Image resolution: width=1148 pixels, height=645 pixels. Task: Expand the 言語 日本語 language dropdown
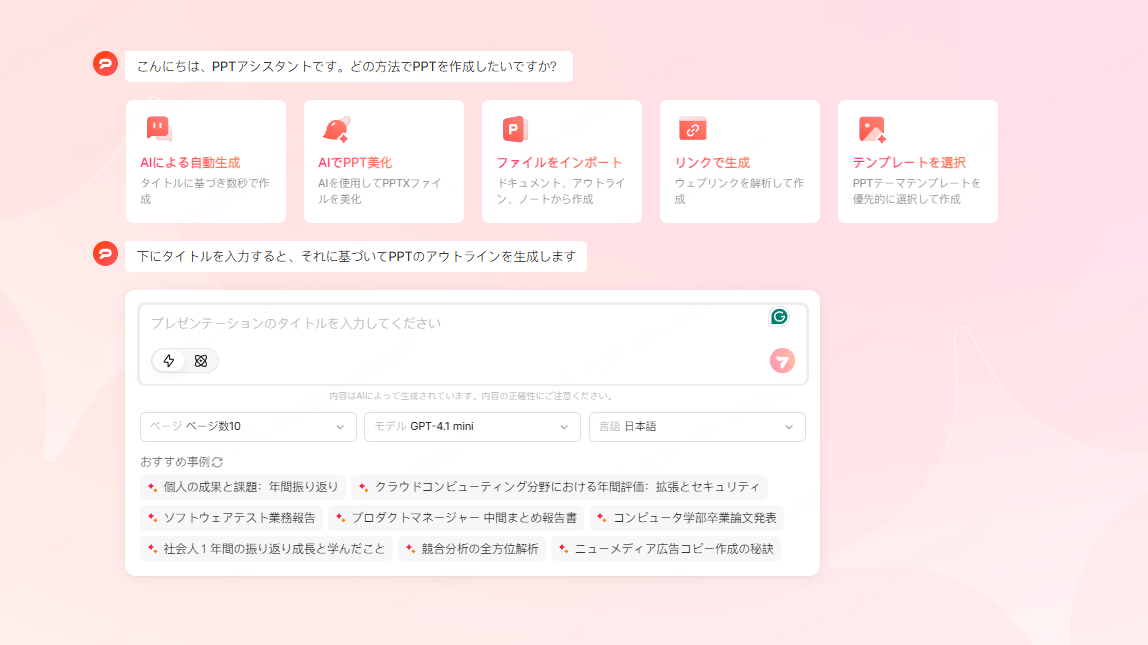[697, 427]
